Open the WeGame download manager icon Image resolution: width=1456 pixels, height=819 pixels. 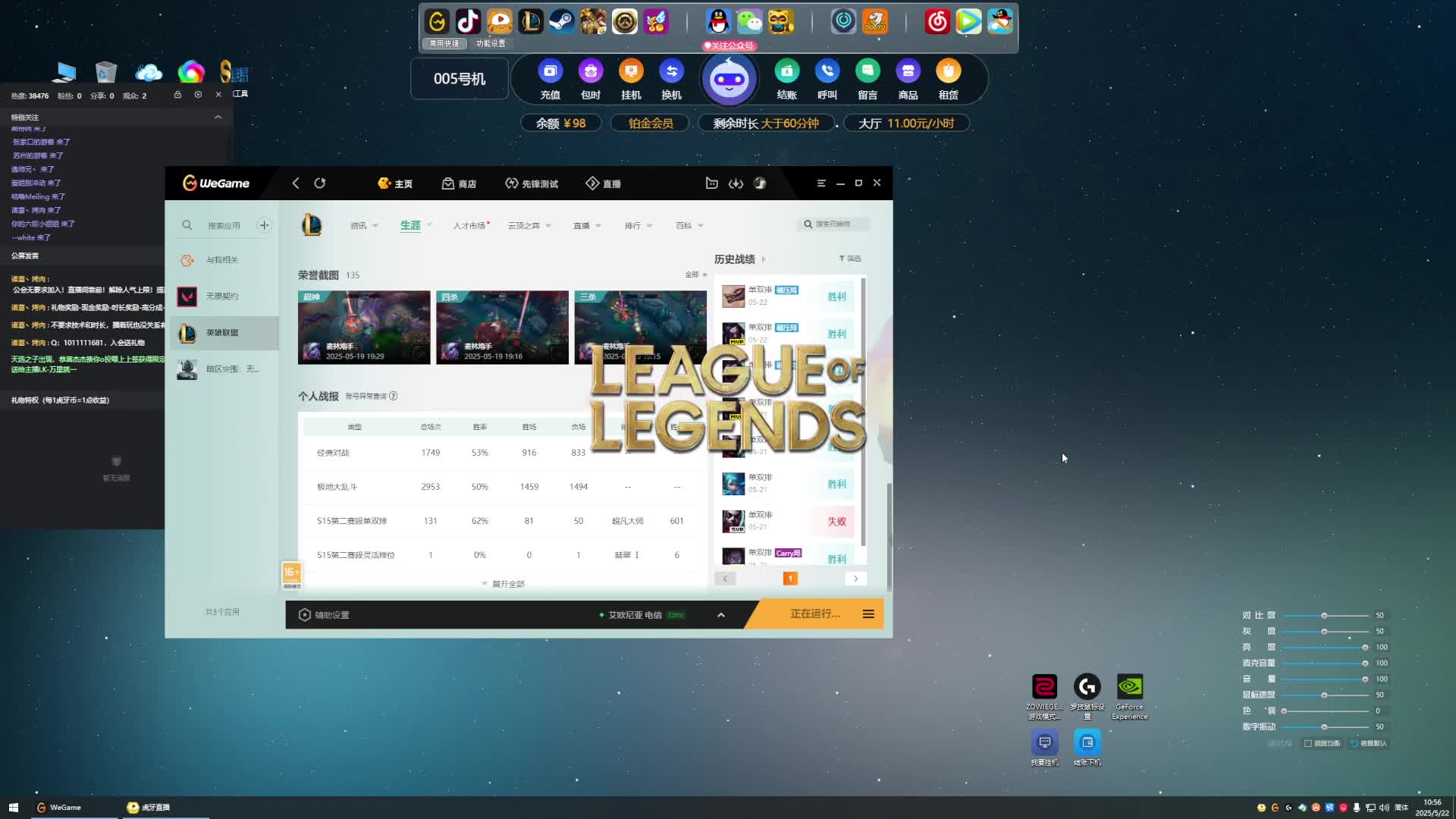tap(736, 184)
